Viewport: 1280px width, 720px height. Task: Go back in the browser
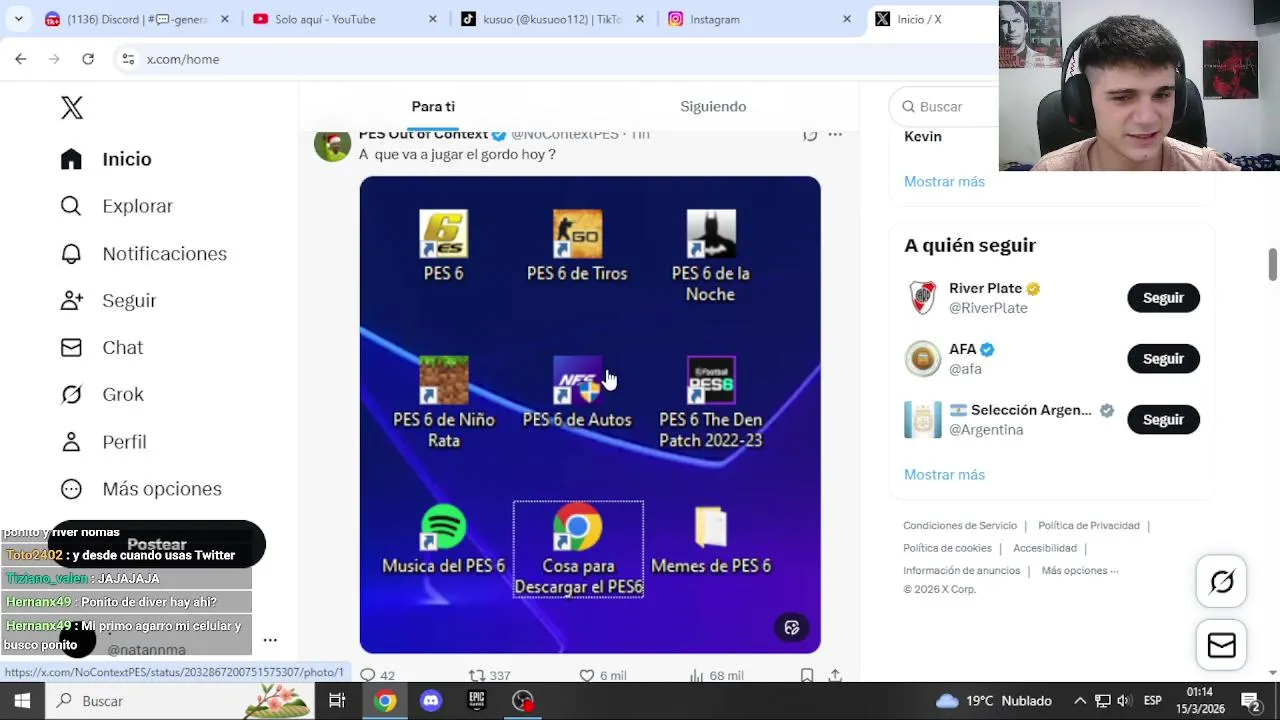point(21,59)
